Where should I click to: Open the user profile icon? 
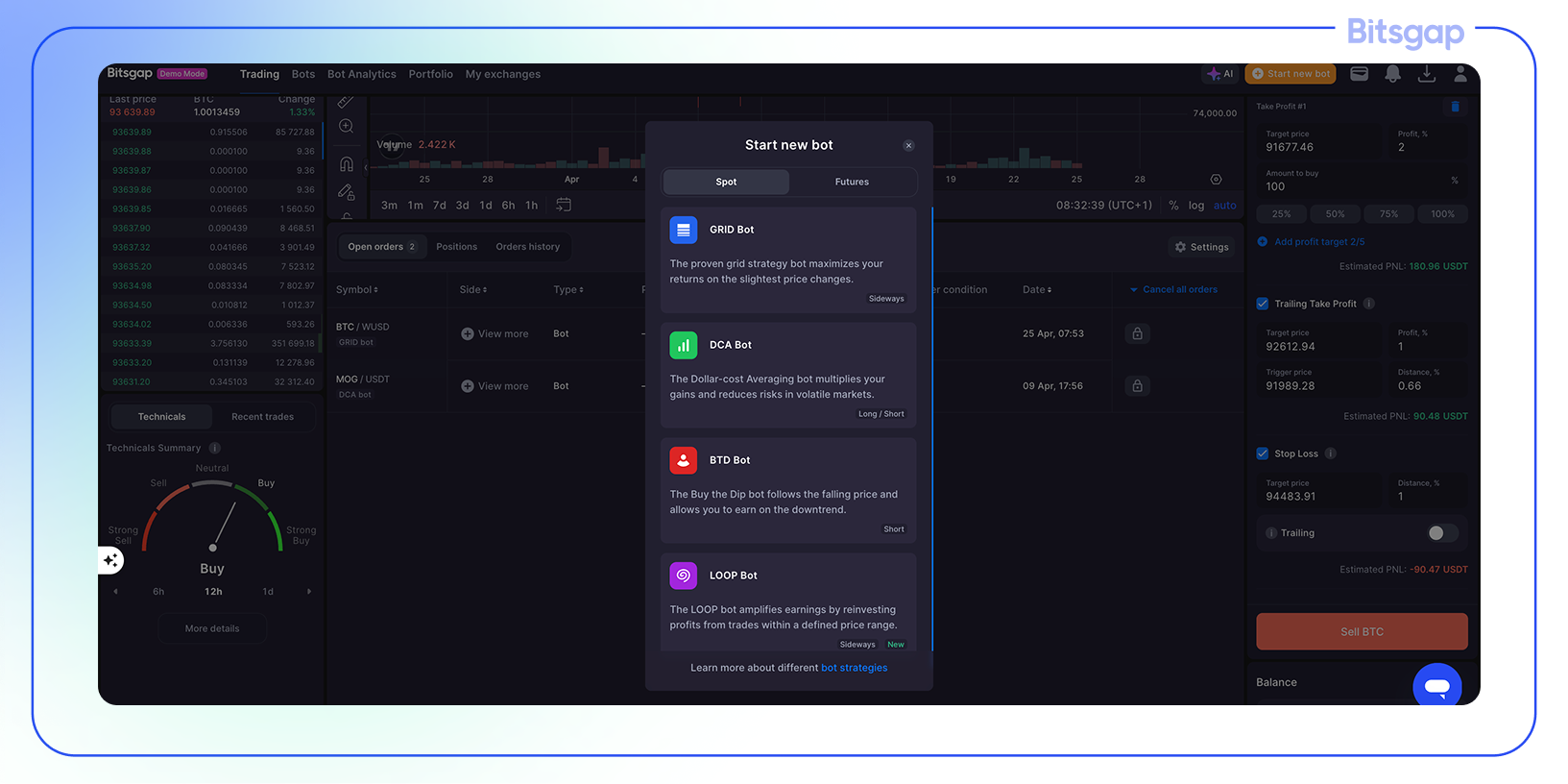[1460, 74]
